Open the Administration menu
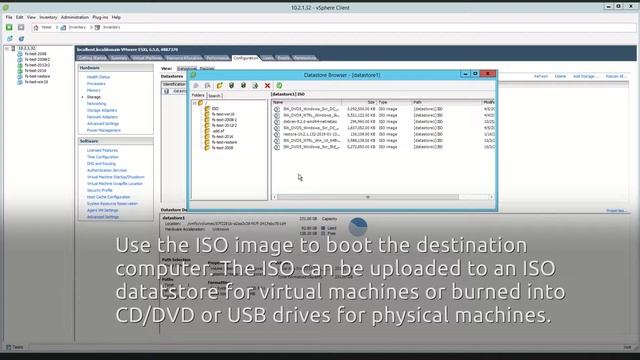 click(x=75, y=17)
